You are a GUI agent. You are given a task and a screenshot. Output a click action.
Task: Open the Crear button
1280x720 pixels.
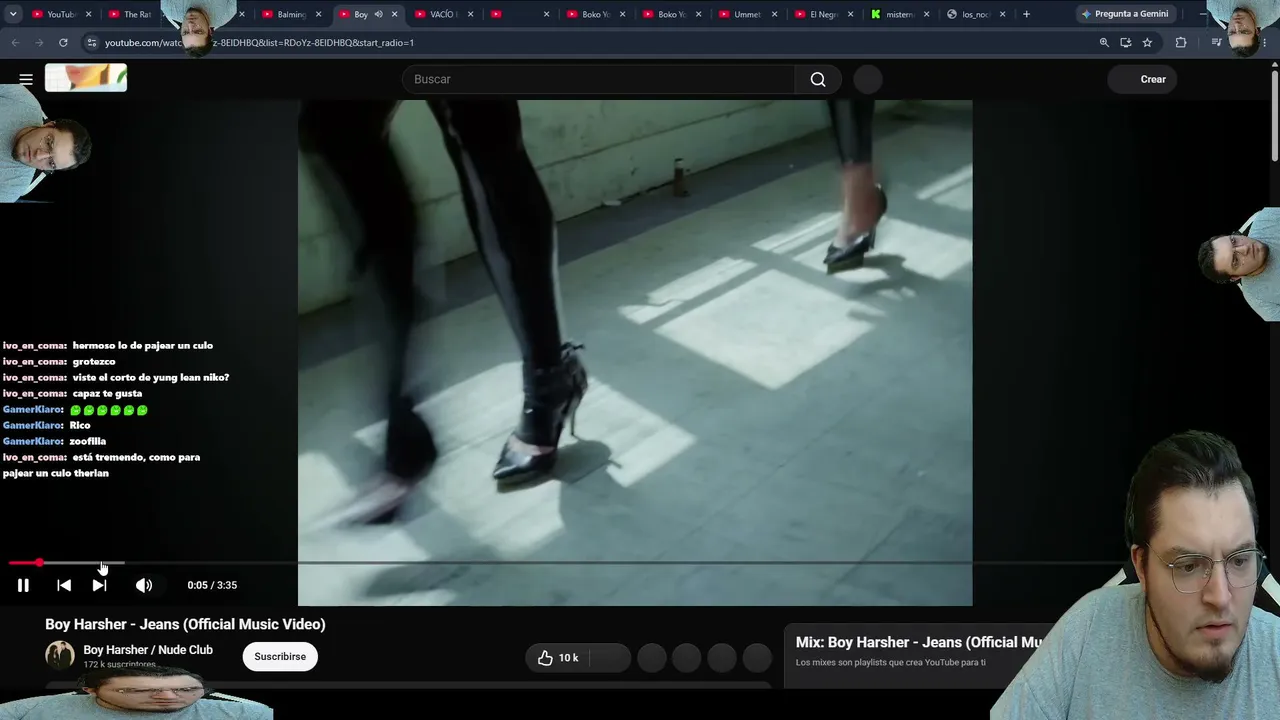click(1144, 79)
